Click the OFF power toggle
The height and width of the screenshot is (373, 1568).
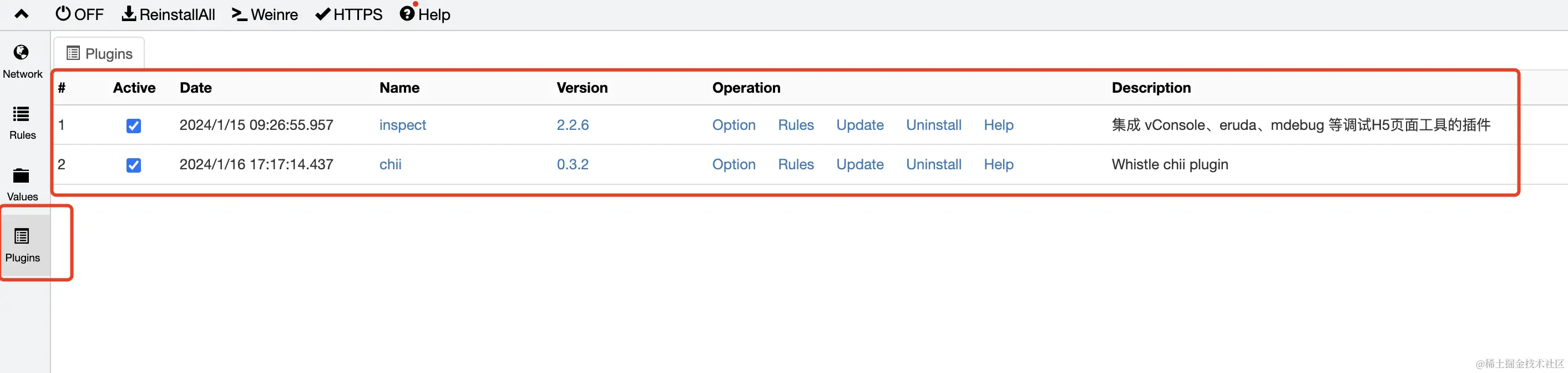[79, 14]
